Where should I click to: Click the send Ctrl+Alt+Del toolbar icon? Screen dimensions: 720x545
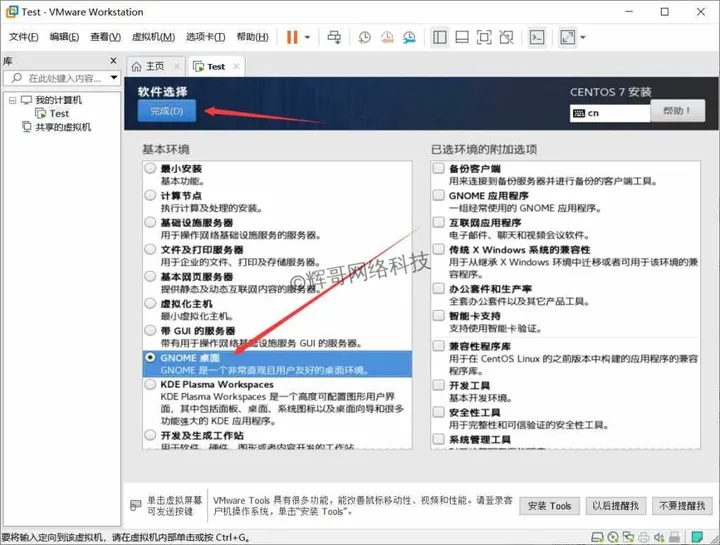click(x=334, y=37)
